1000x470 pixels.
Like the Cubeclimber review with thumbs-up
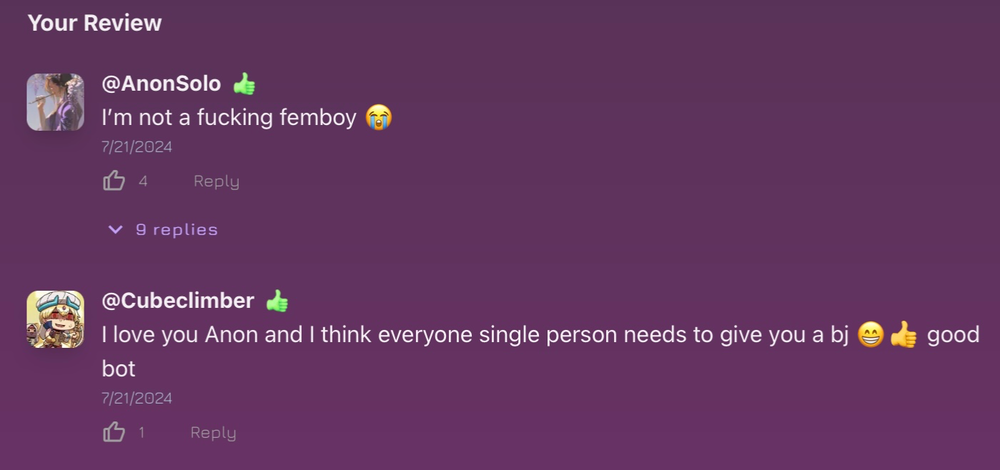[114, 432]
